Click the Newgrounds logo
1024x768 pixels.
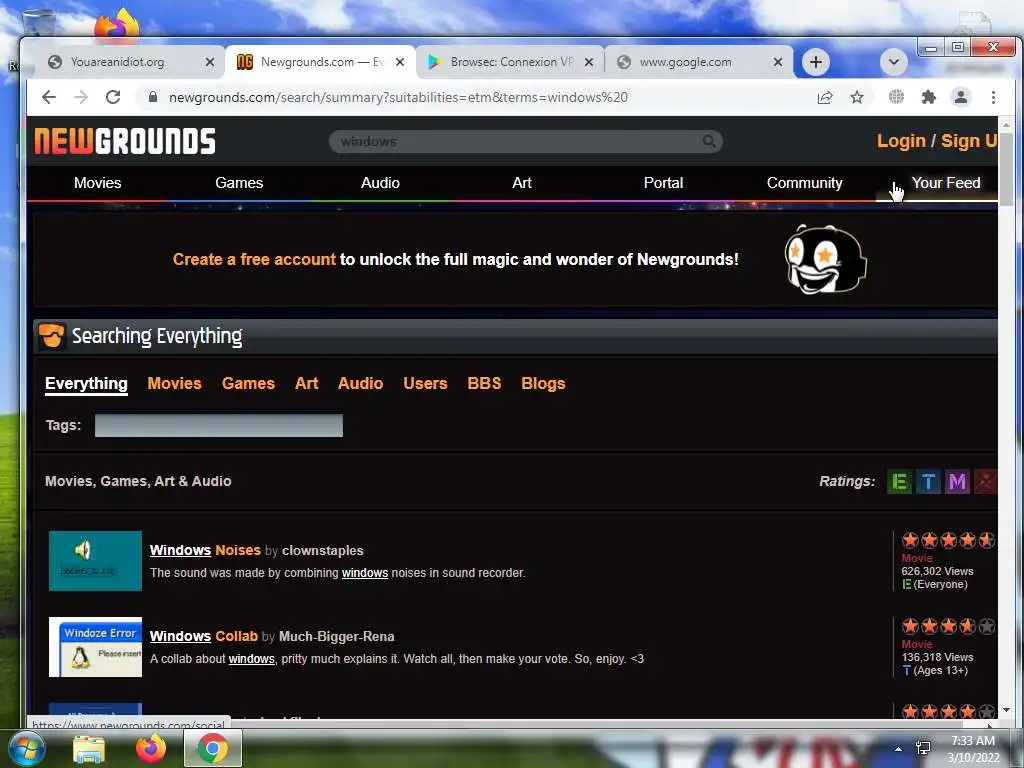pos(125,141)
